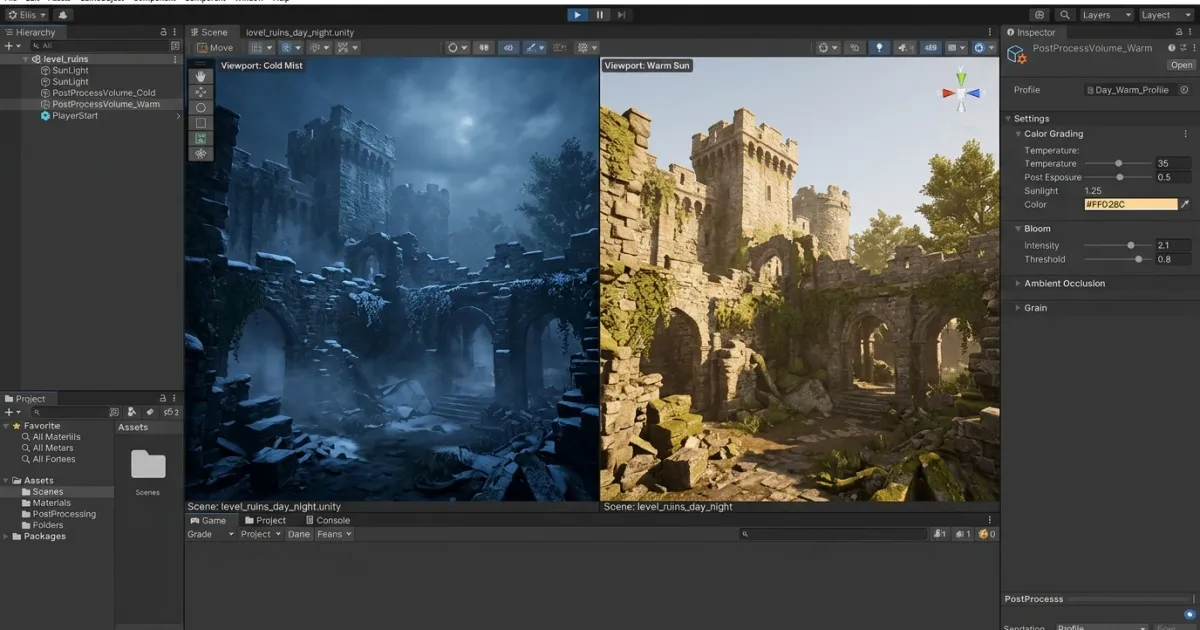
Task: Select the Rotate circle tool in overlay
Action: (201, 107)
